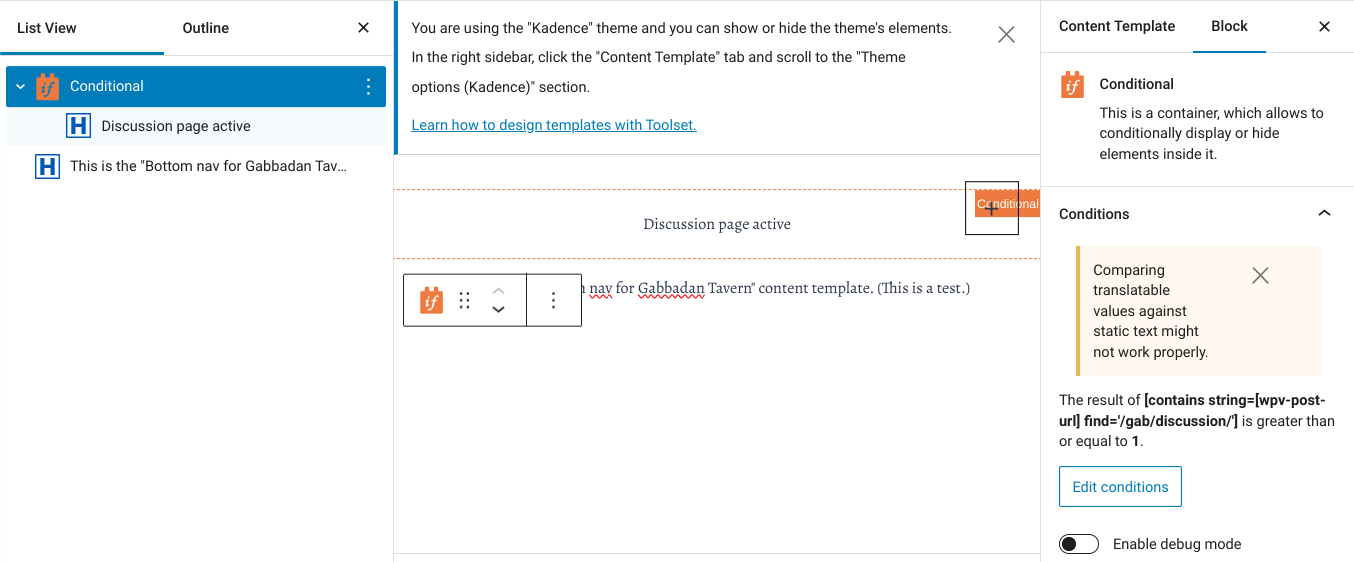This screenshot has height=562, width=1354.
Task: Open options for Conditional in List View
Action: click(369, 86)
